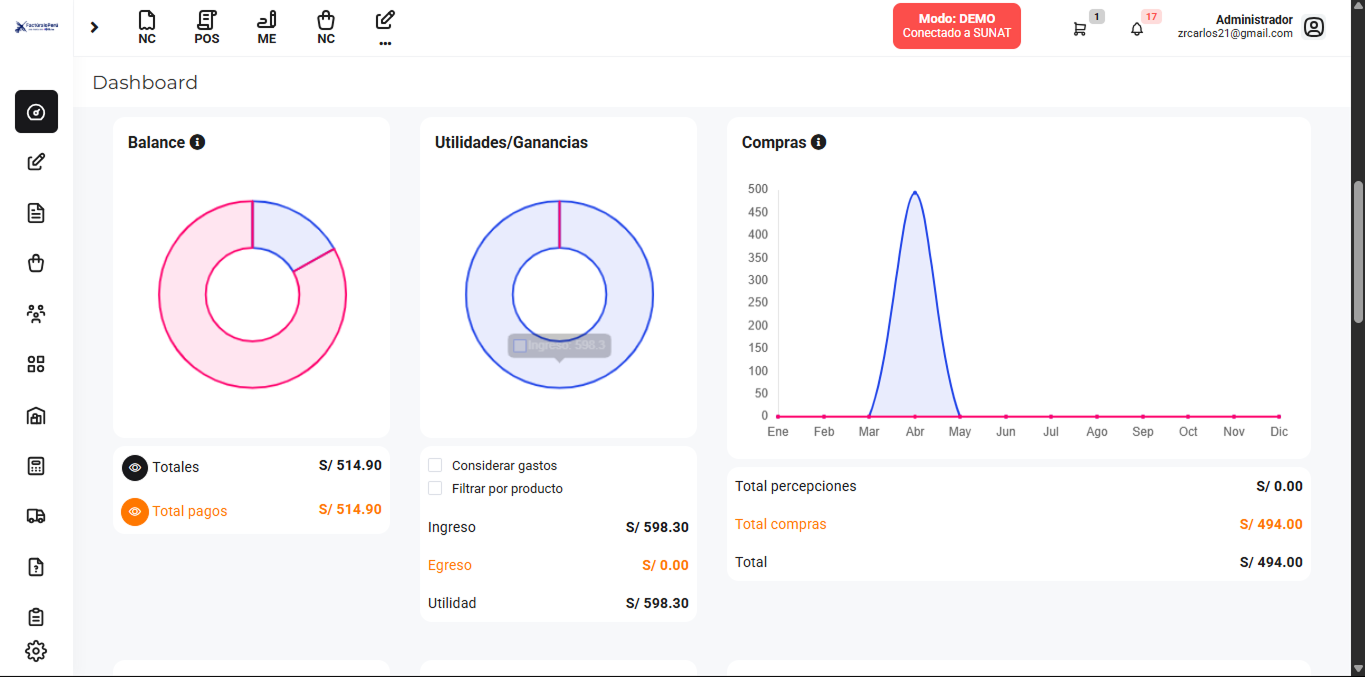The image size is (1365, 677).
Task: Open the Administrador user account menu
Action: coord(1314,27)
